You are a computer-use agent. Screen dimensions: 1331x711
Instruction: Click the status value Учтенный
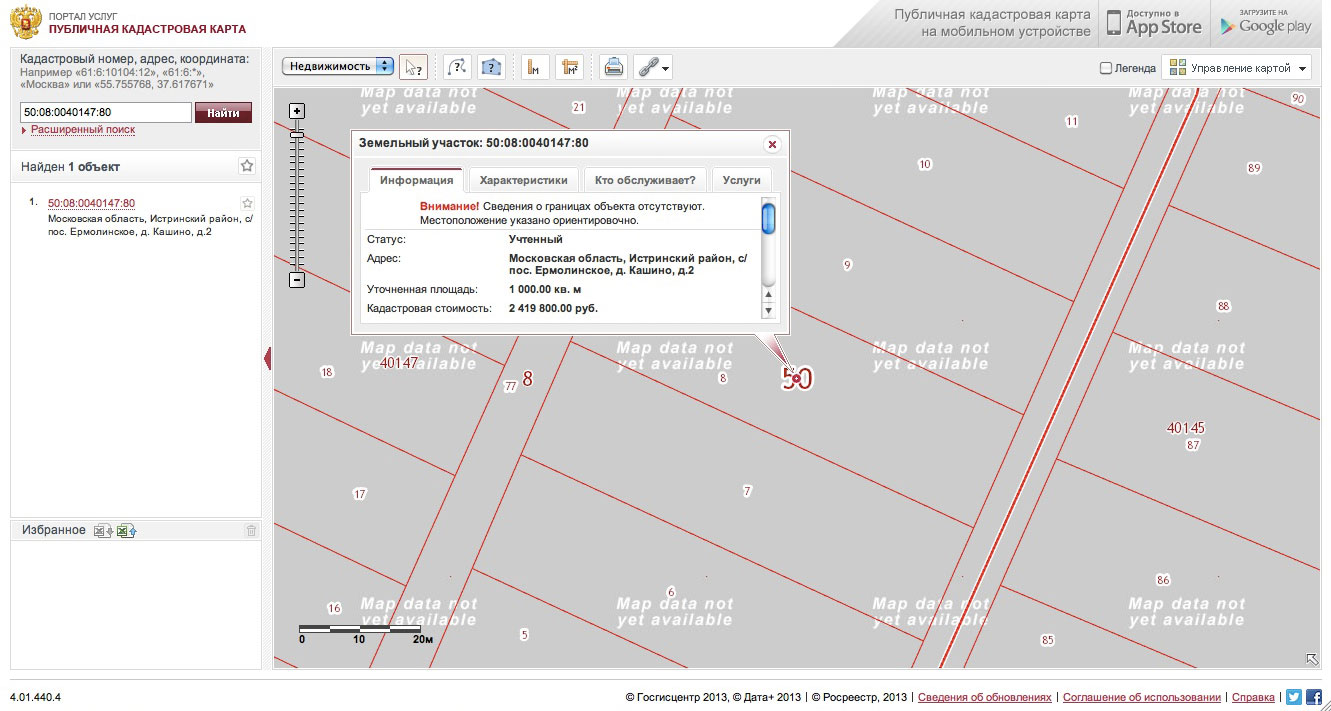click(536, 239)
